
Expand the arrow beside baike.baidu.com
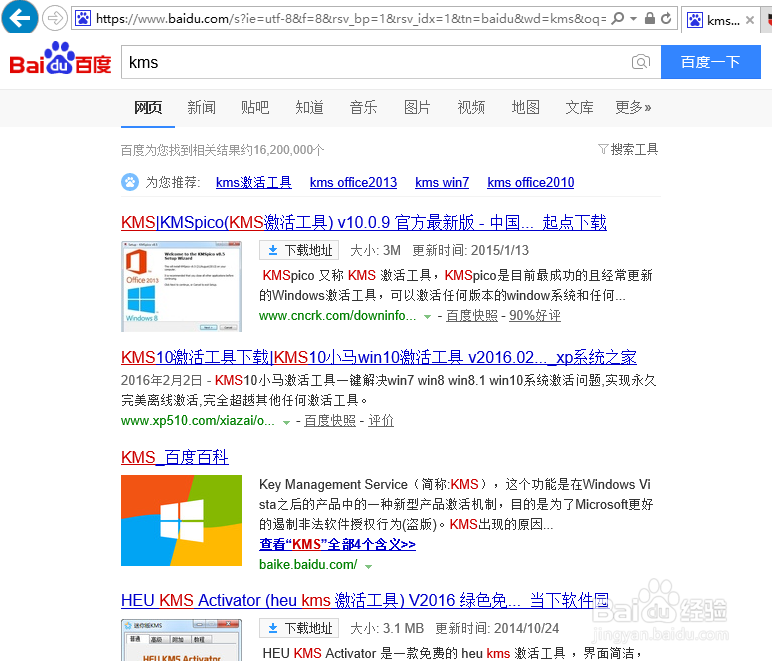368,566
